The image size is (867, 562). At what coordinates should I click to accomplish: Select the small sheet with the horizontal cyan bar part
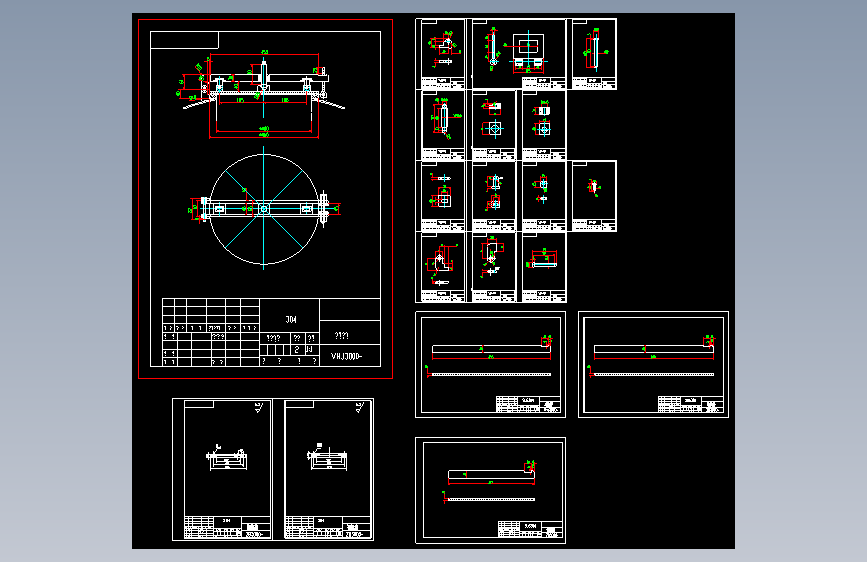tap(544, 267)
